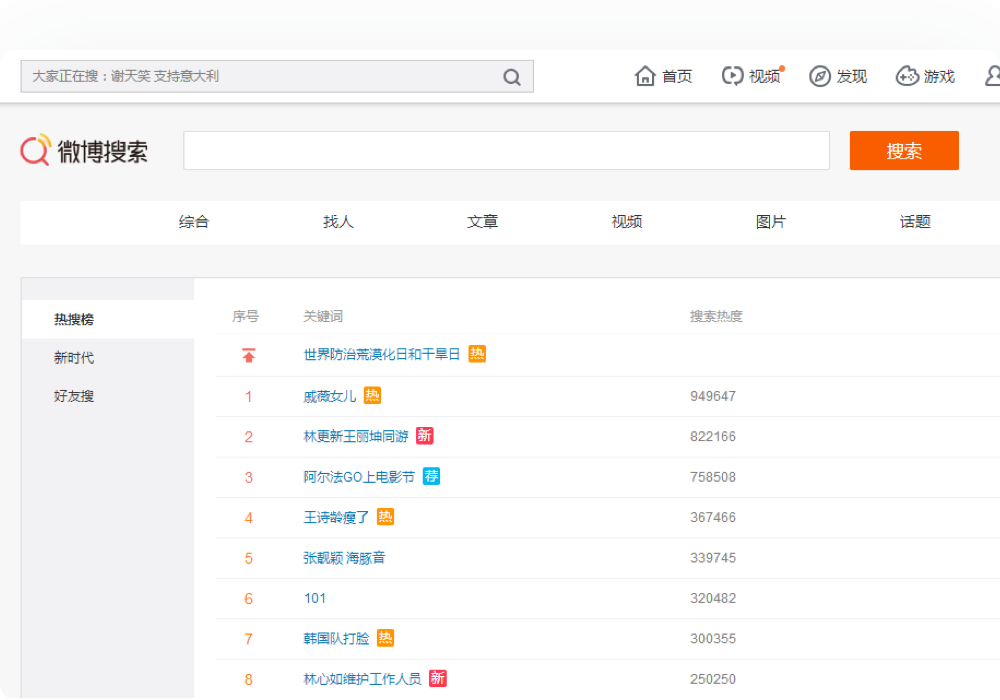Click the 热 badge beside 戚薇女儿
Viewport: 1000px width, 700px height.
(x=372, y=395)
